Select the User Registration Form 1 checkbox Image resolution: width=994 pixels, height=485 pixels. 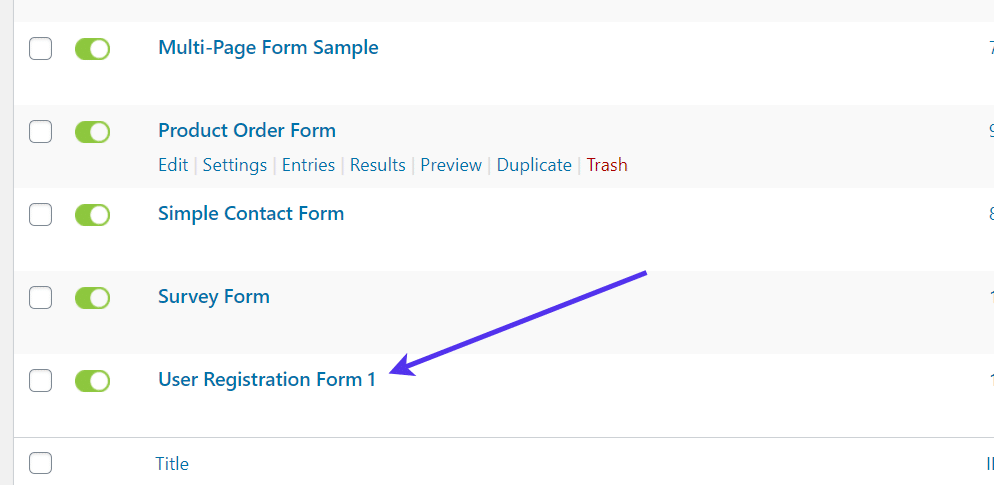40,381
